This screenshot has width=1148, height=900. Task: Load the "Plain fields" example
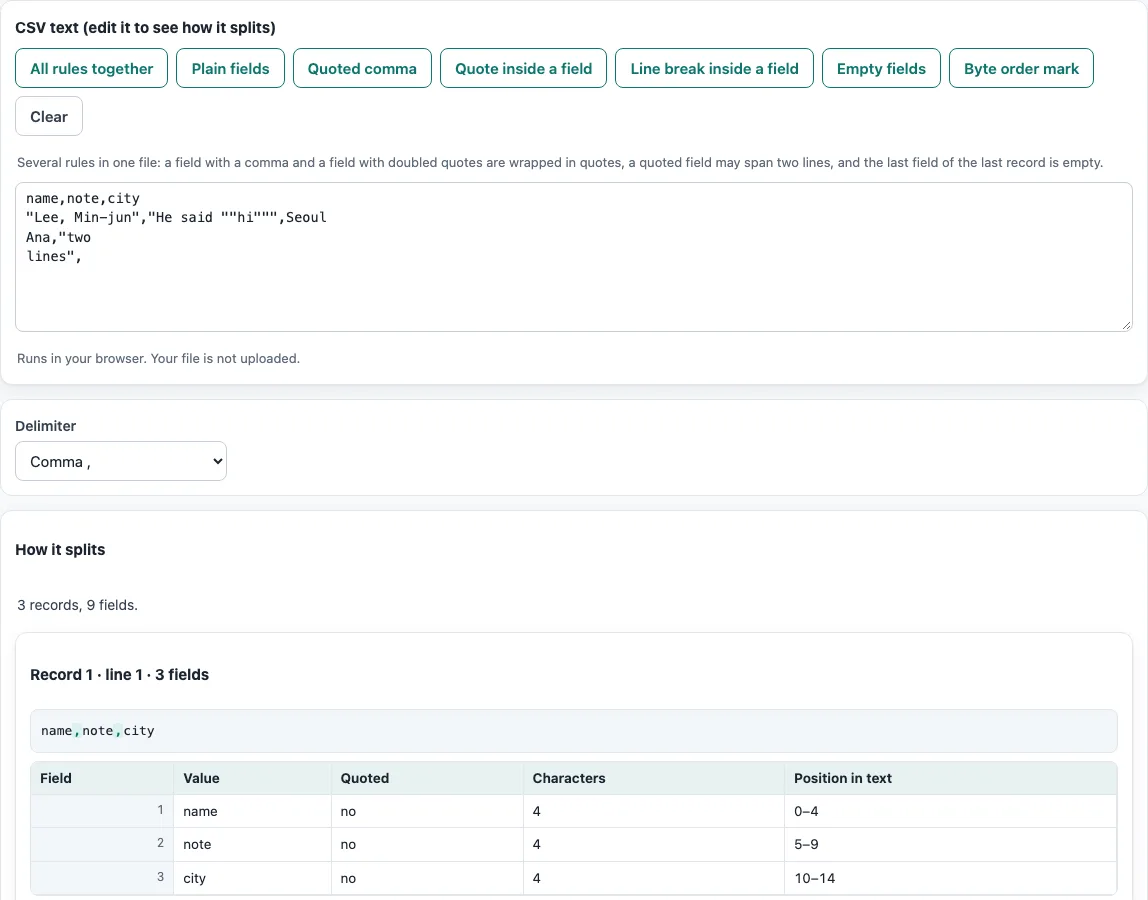tap(230, 68)
